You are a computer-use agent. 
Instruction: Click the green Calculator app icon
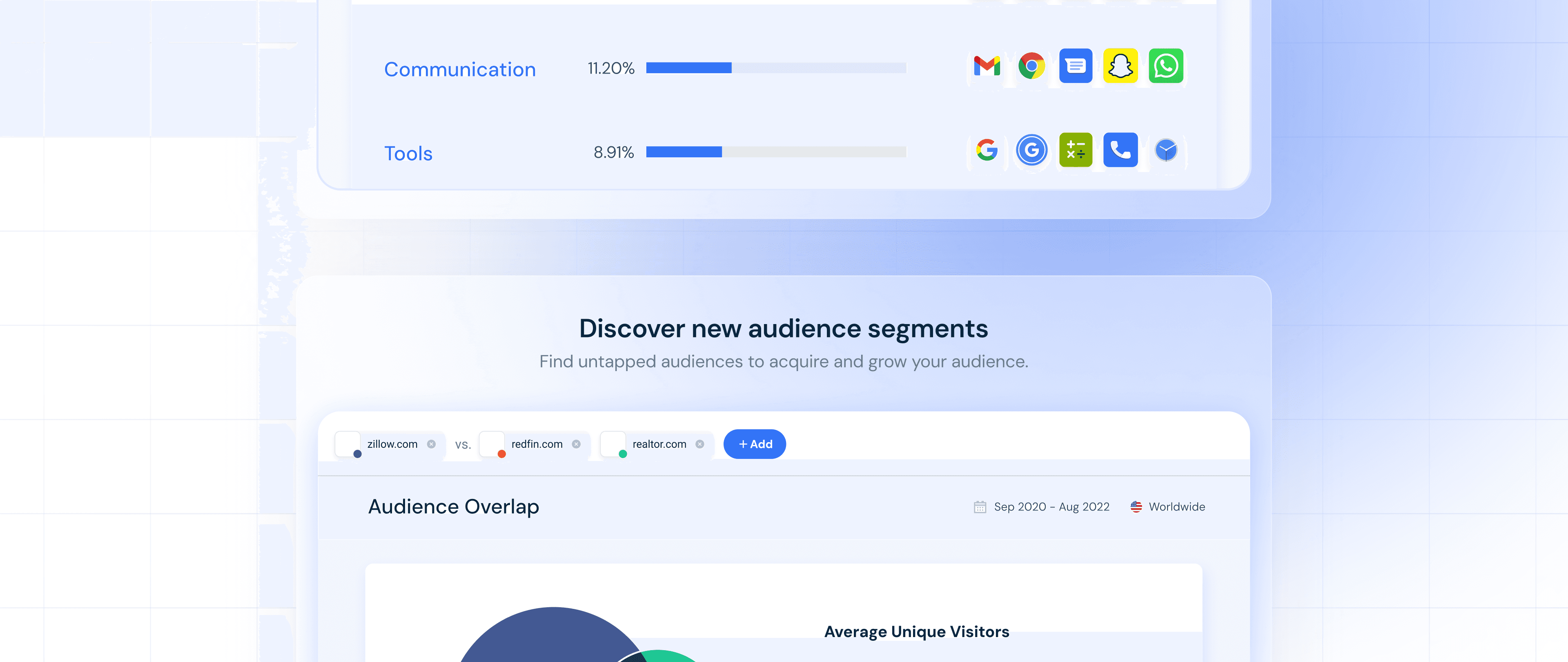1076,150
